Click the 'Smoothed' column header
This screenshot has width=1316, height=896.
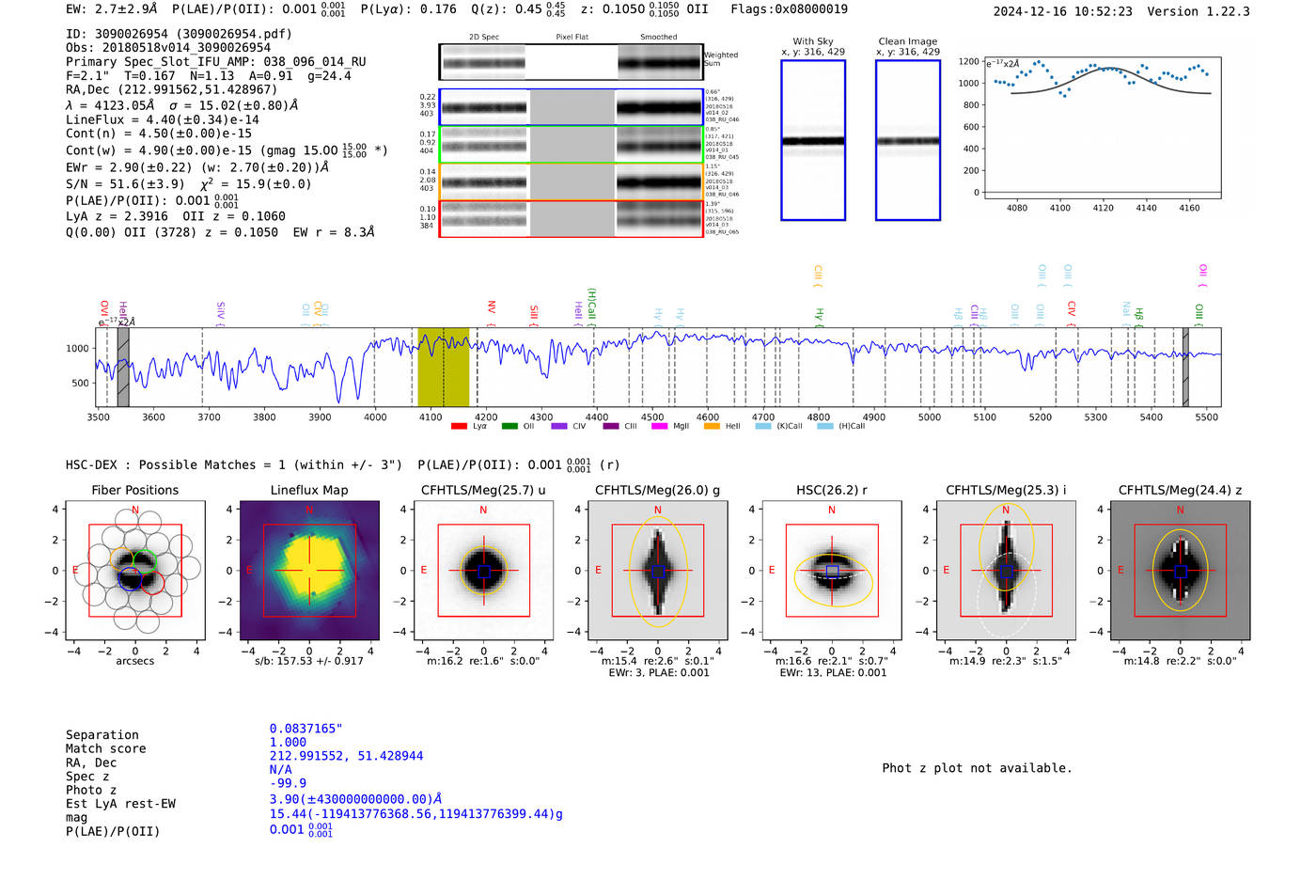point(658,38)
